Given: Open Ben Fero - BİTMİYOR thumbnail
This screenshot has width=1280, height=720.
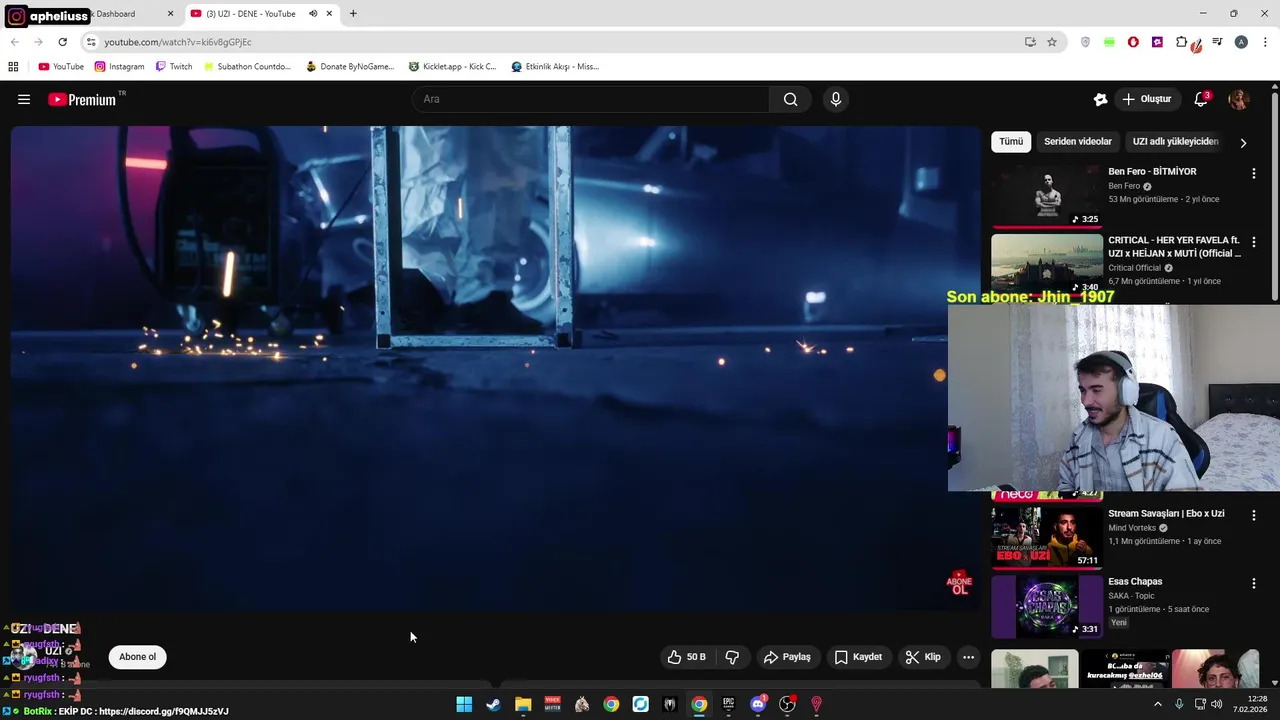Looking at the screenshot, I should (x=1047, y=196).
